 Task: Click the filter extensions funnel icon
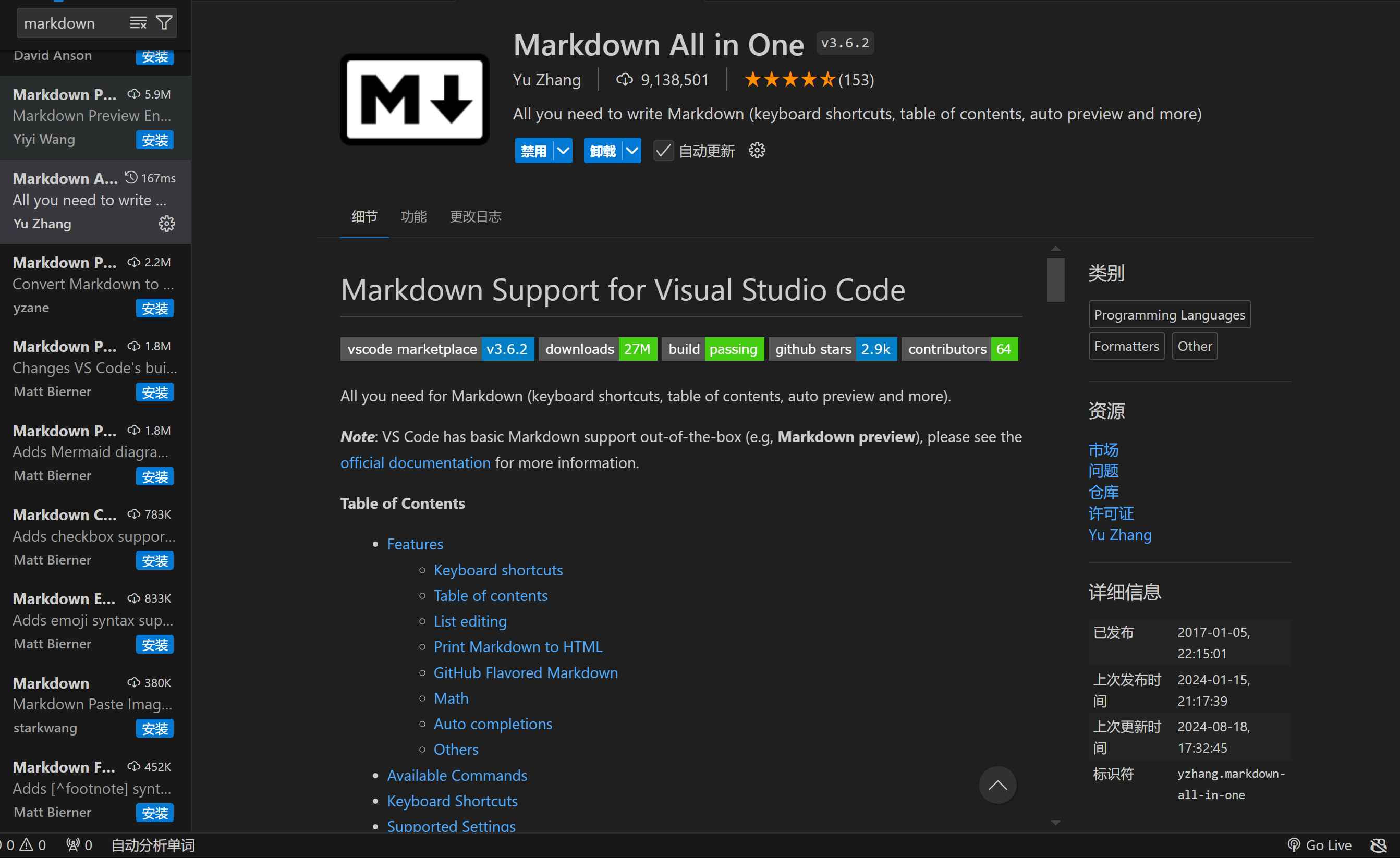point(164,23)
